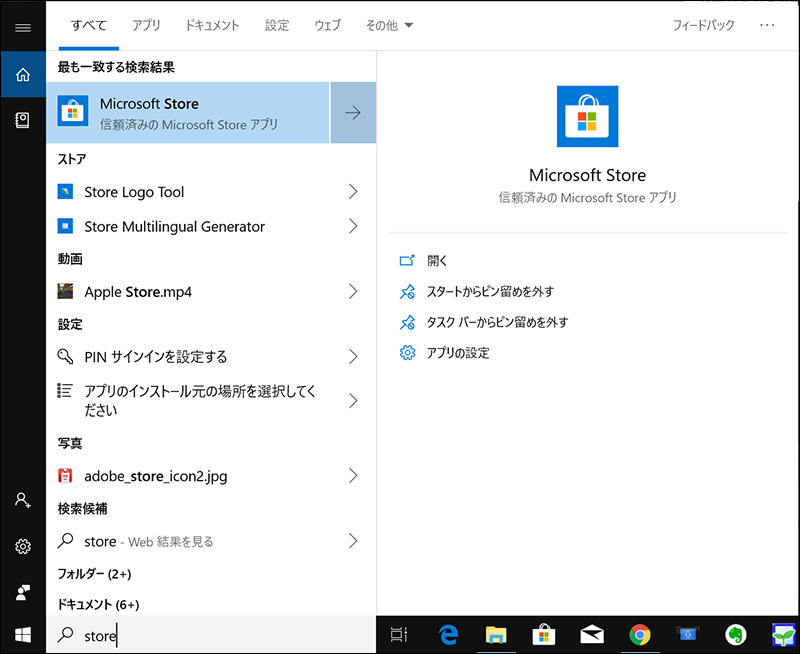Select the すべて tab

tap(89, 25)
